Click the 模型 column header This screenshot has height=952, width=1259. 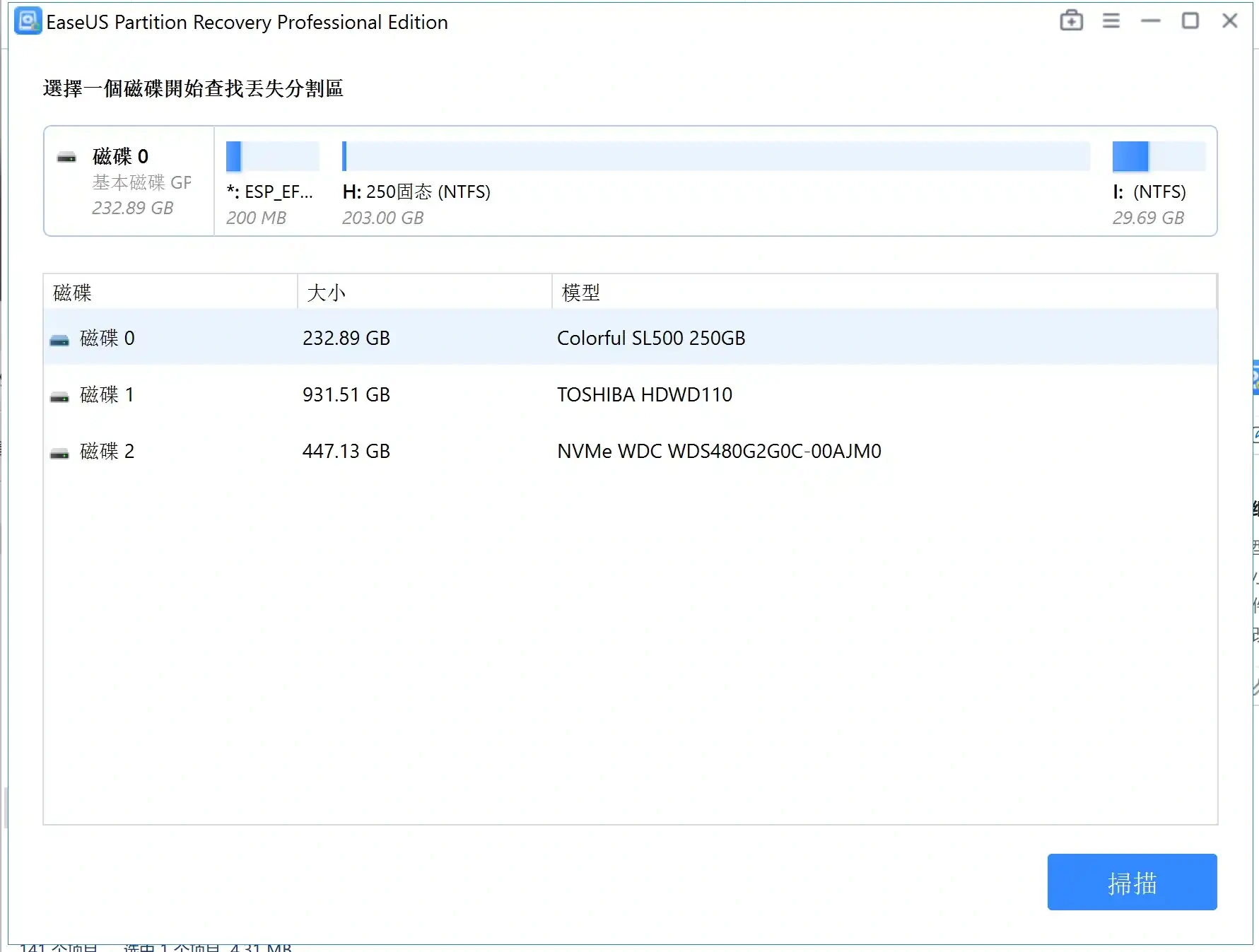884,292
